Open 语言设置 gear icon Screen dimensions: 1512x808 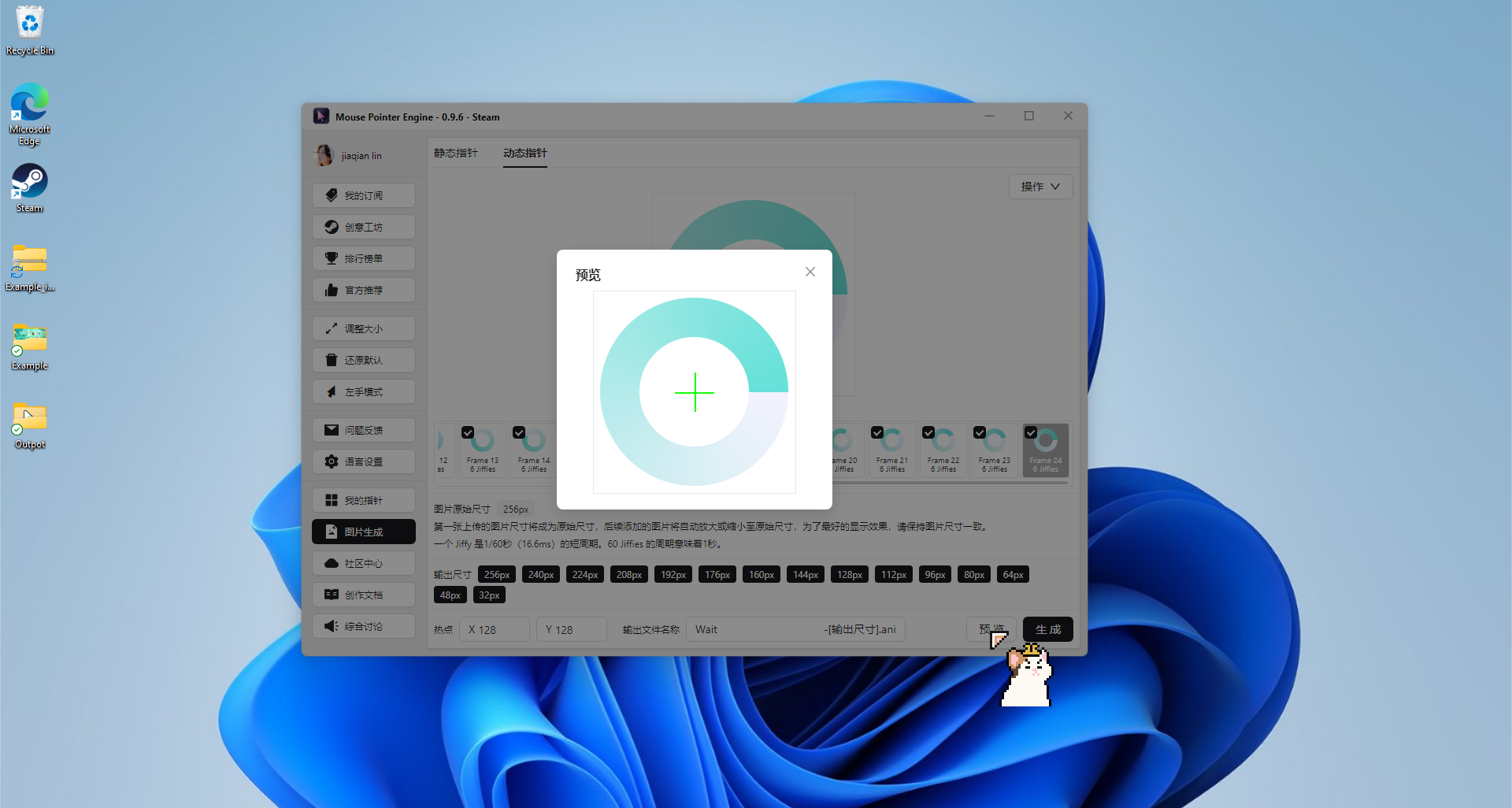click(x=332, y=461)
